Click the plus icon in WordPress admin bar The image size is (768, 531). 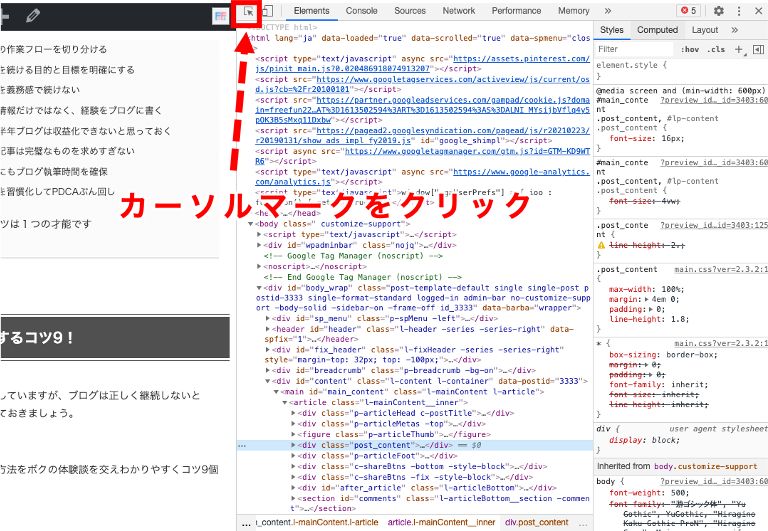point(4,16)
